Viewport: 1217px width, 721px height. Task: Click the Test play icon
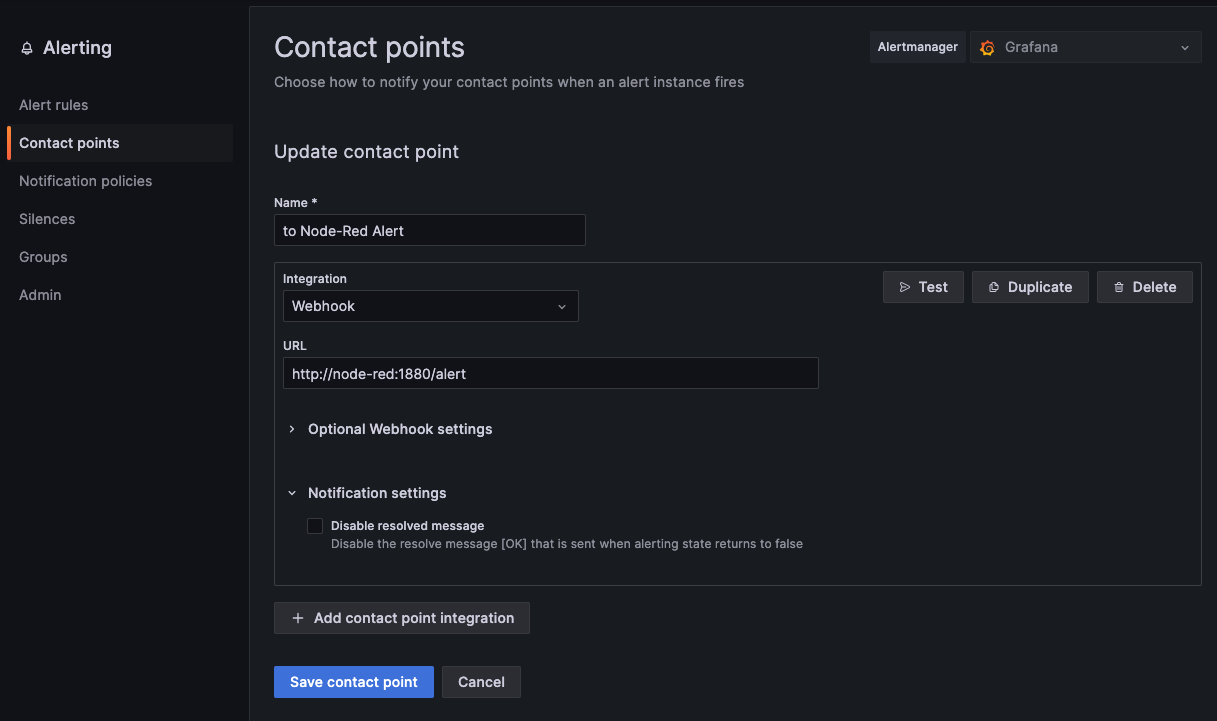click(x=904, y=287)
